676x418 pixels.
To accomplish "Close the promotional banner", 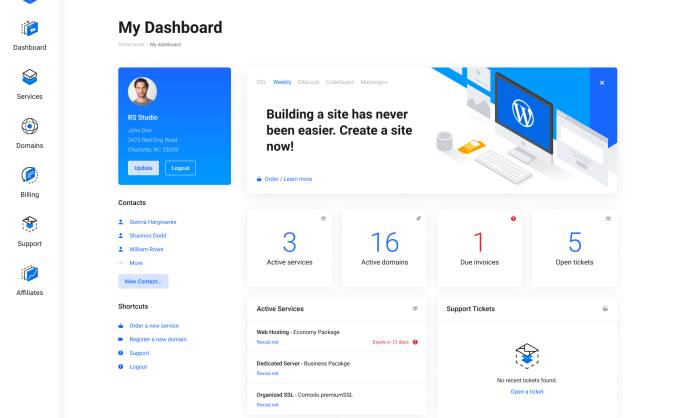I will pyautogui.click(x=602, y=83).
